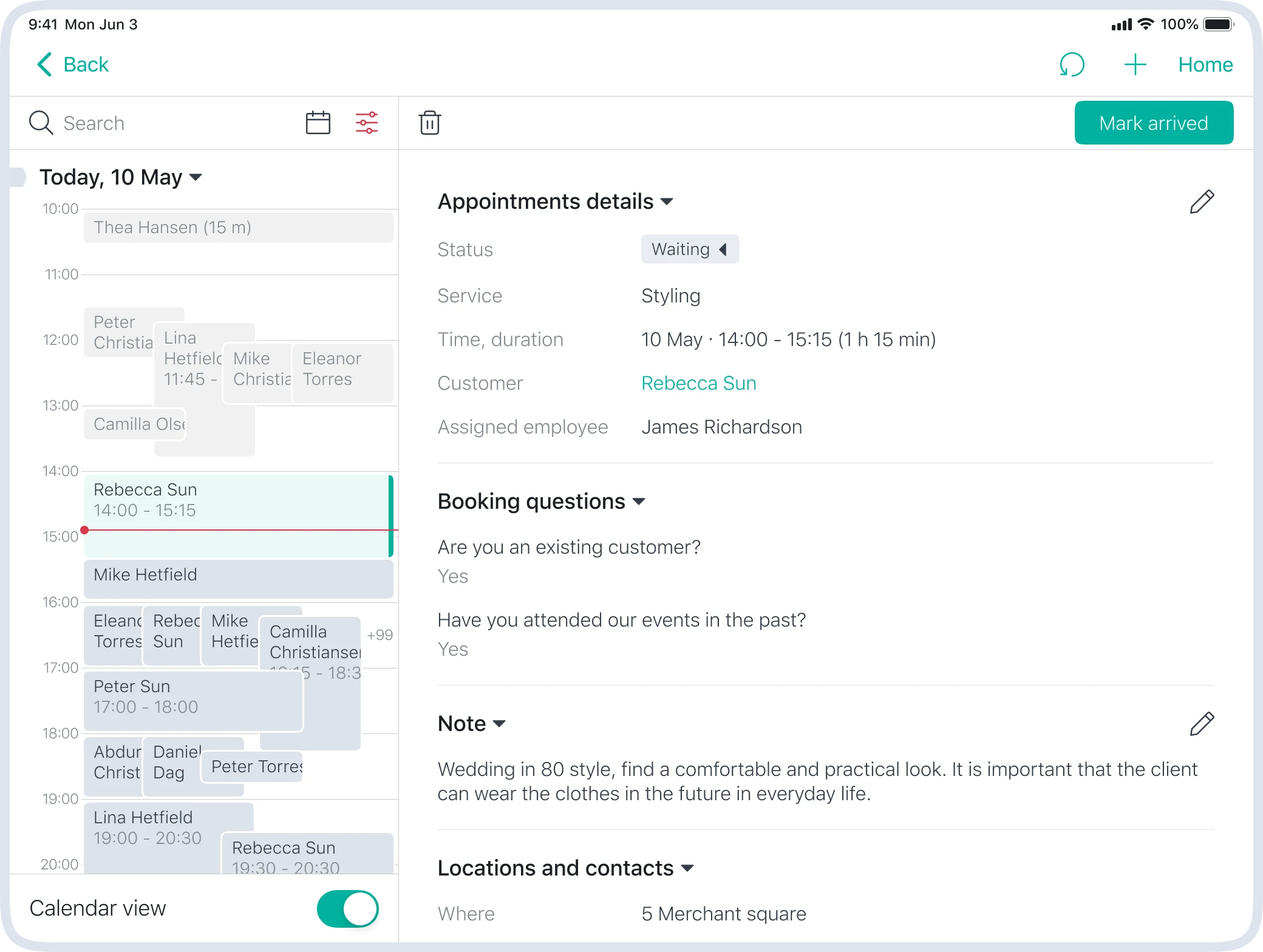Tap the Wi-Fi icon in status bar

click(1146, 24)
